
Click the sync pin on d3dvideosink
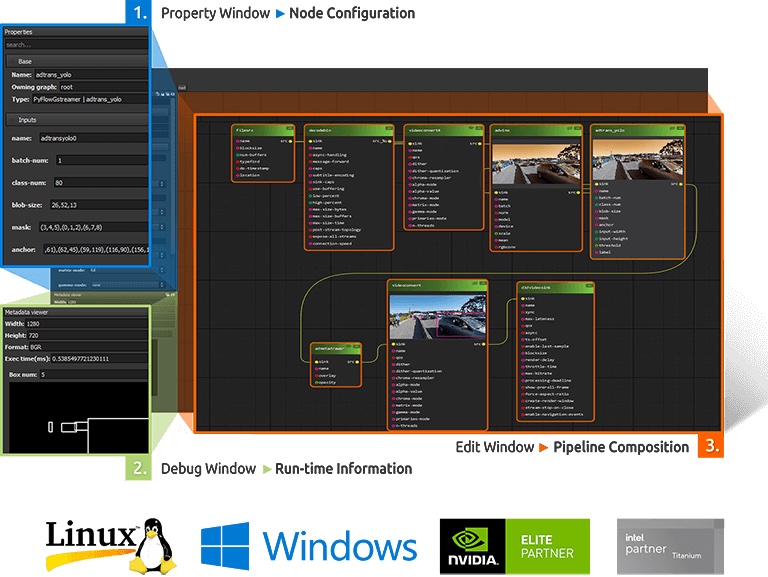pyautogui.click(x=523, y=312)
